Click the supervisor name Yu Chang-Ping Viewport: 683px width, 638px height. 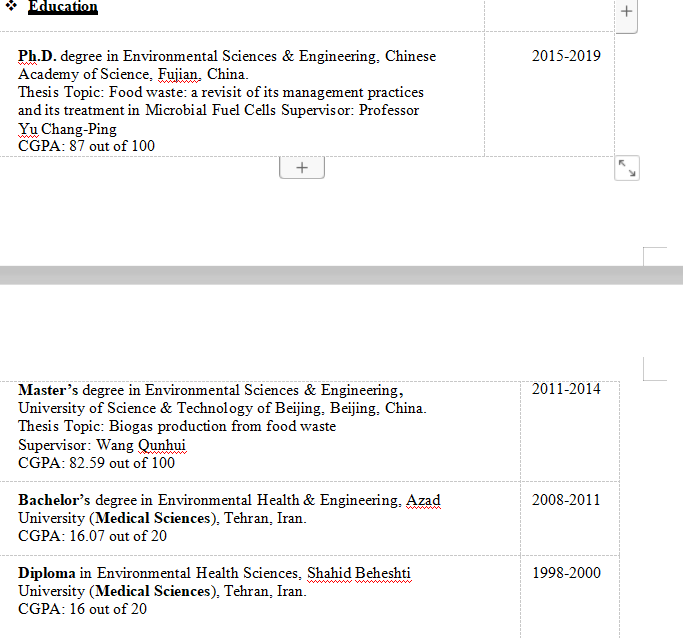point(67,129)
